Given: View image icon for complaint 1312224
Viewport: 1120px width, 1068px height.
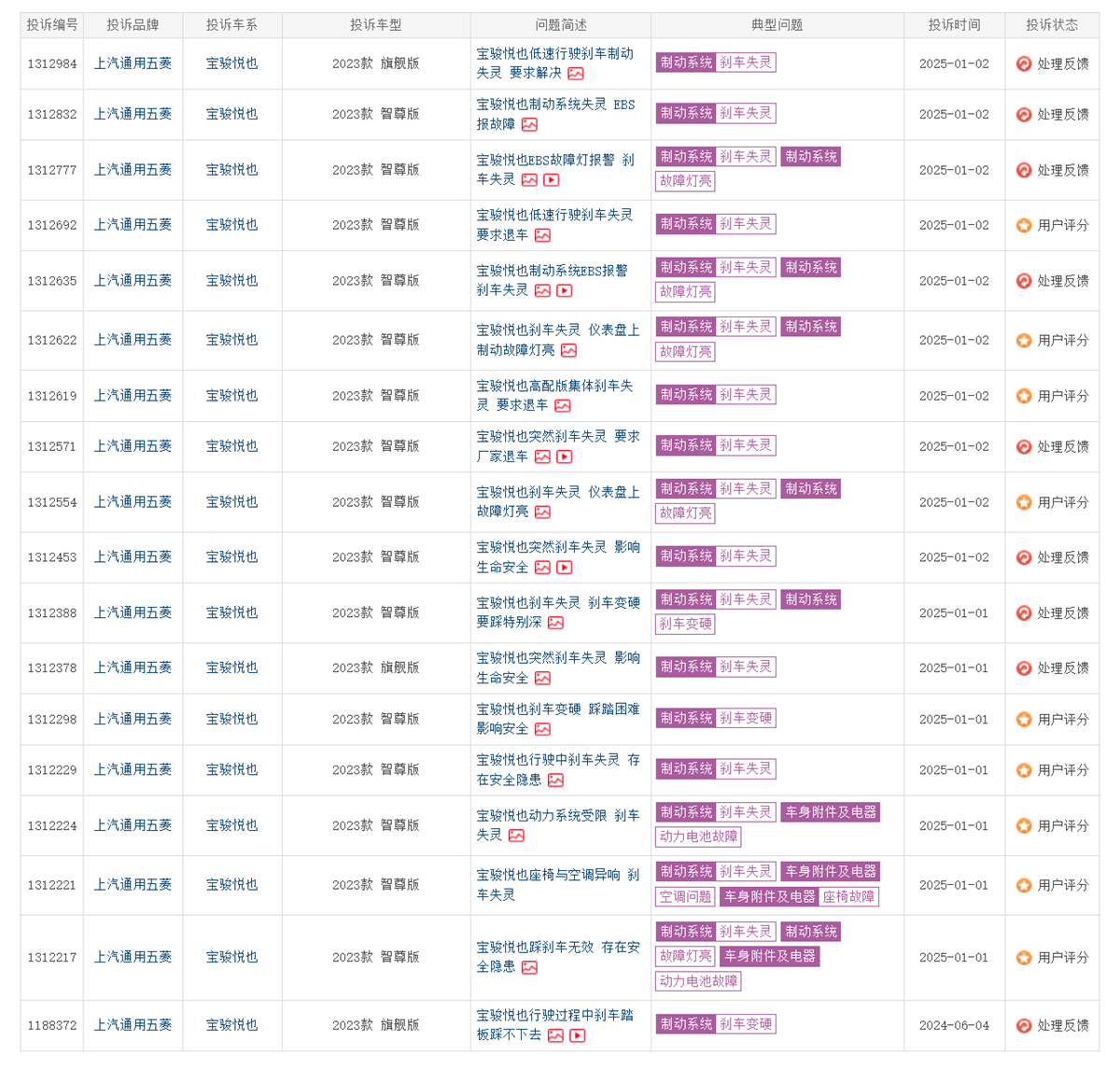Looking at the screenshot, I should (516, 836).
